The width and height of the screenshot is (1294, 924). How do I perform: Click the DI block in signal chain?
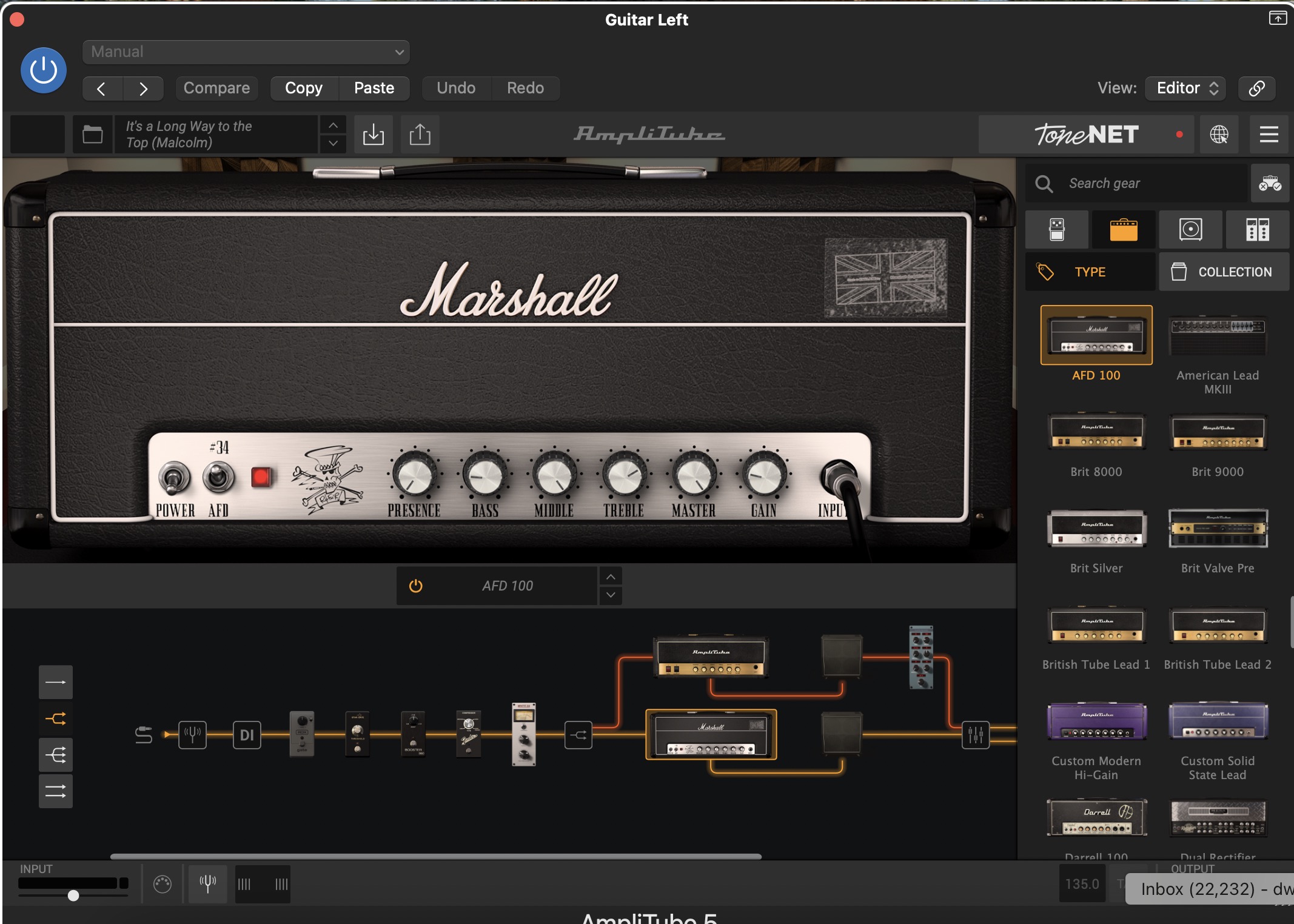tap(247, 735)
